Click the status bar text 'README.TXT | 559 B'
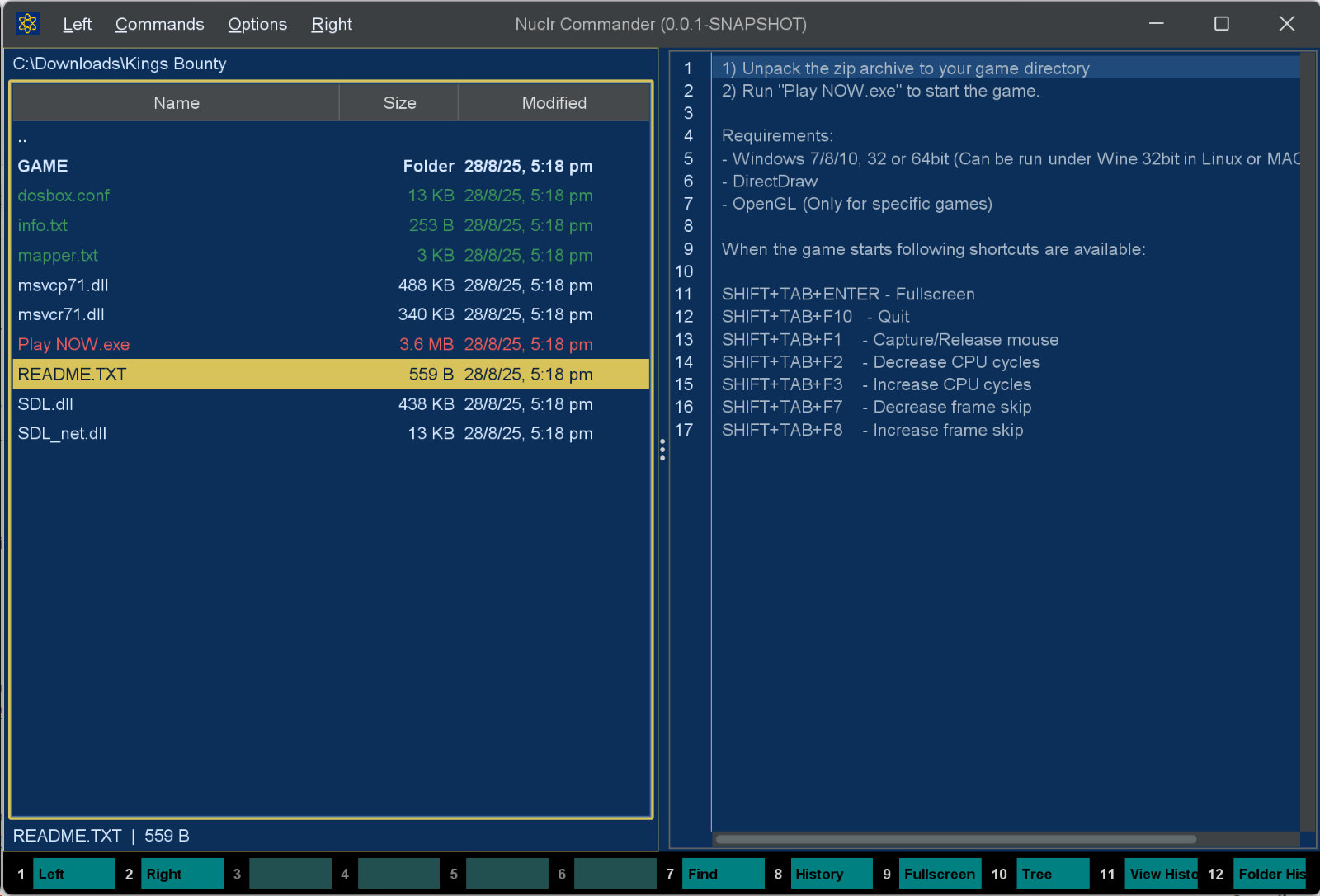The width and height of the screenshot is (1320, 896). (x=101, y=836)
